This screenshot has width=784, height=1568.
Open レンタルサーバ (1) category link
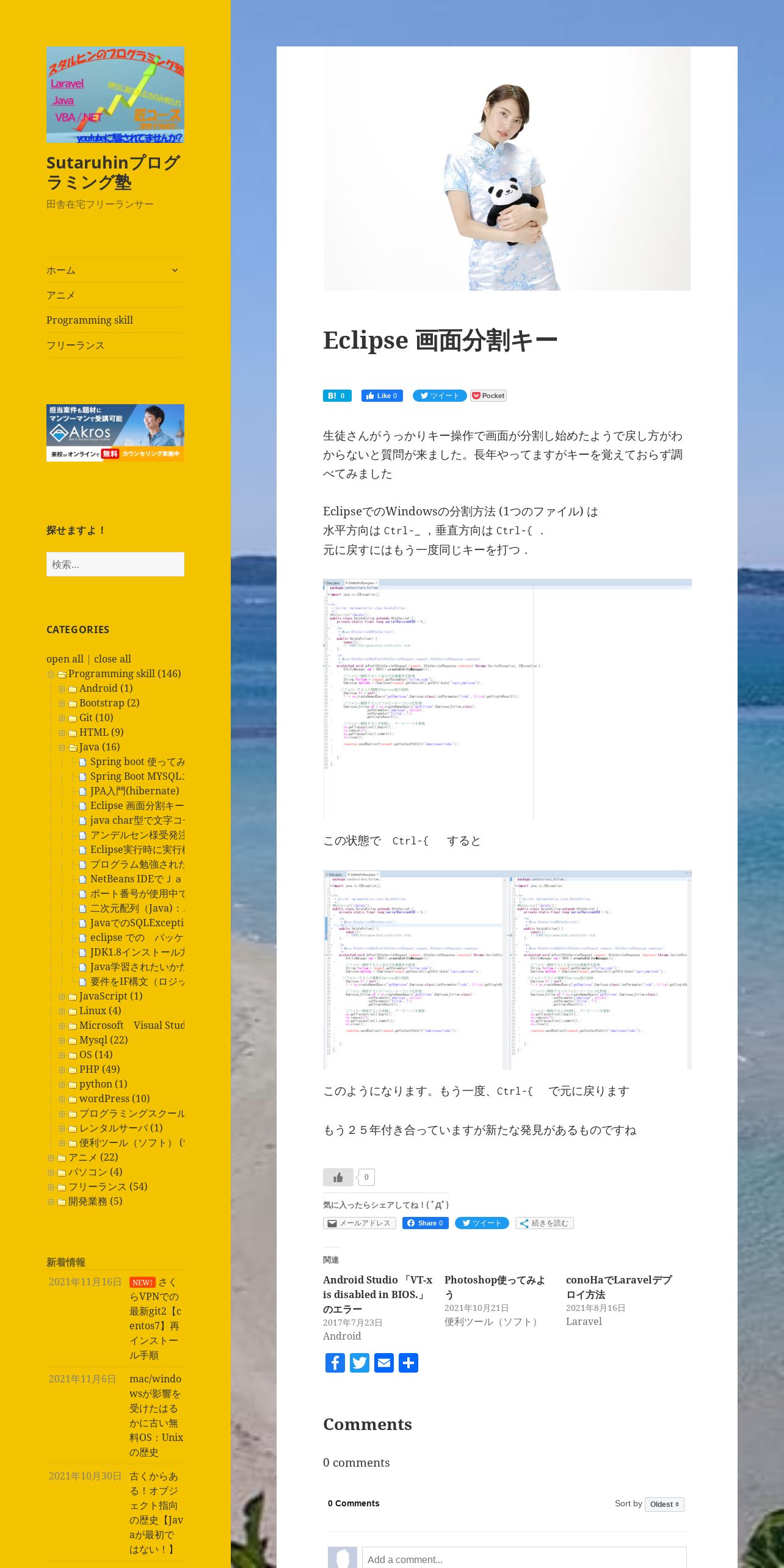click(x=121, y=1128)
